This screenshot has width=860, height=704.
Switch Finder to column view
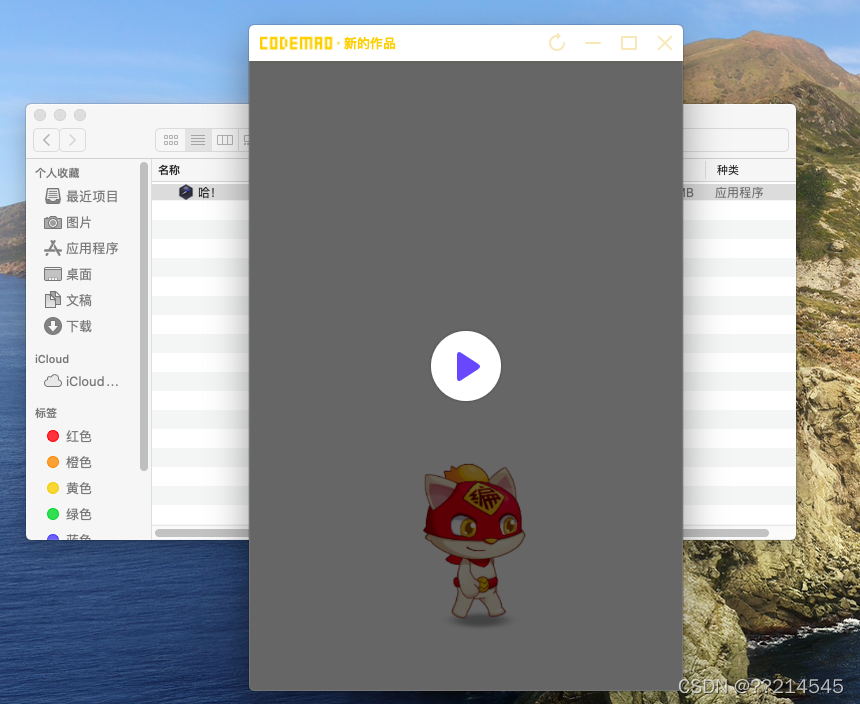click(x=225, y=140)
